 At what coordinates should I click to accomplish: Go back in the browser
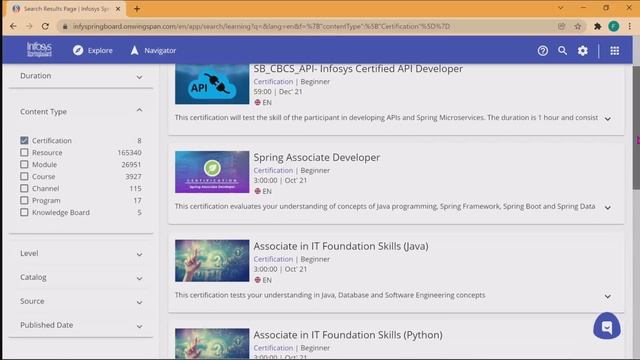tap(13, 26)
